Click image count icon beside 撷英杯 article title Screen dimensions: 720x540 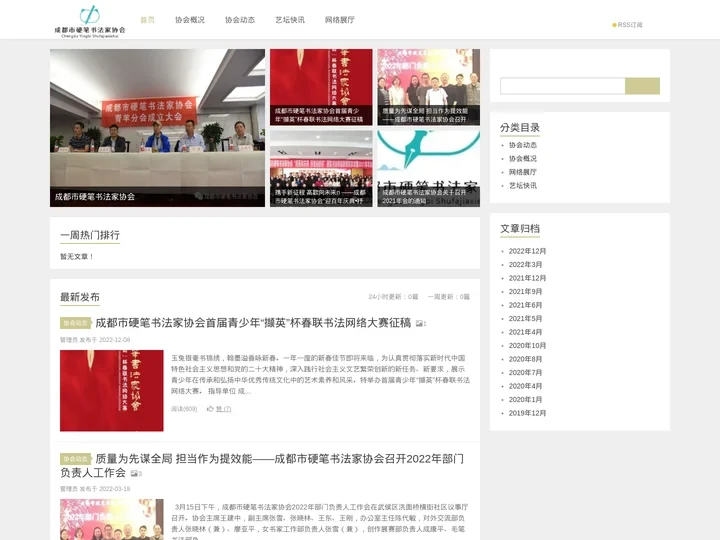421,323
